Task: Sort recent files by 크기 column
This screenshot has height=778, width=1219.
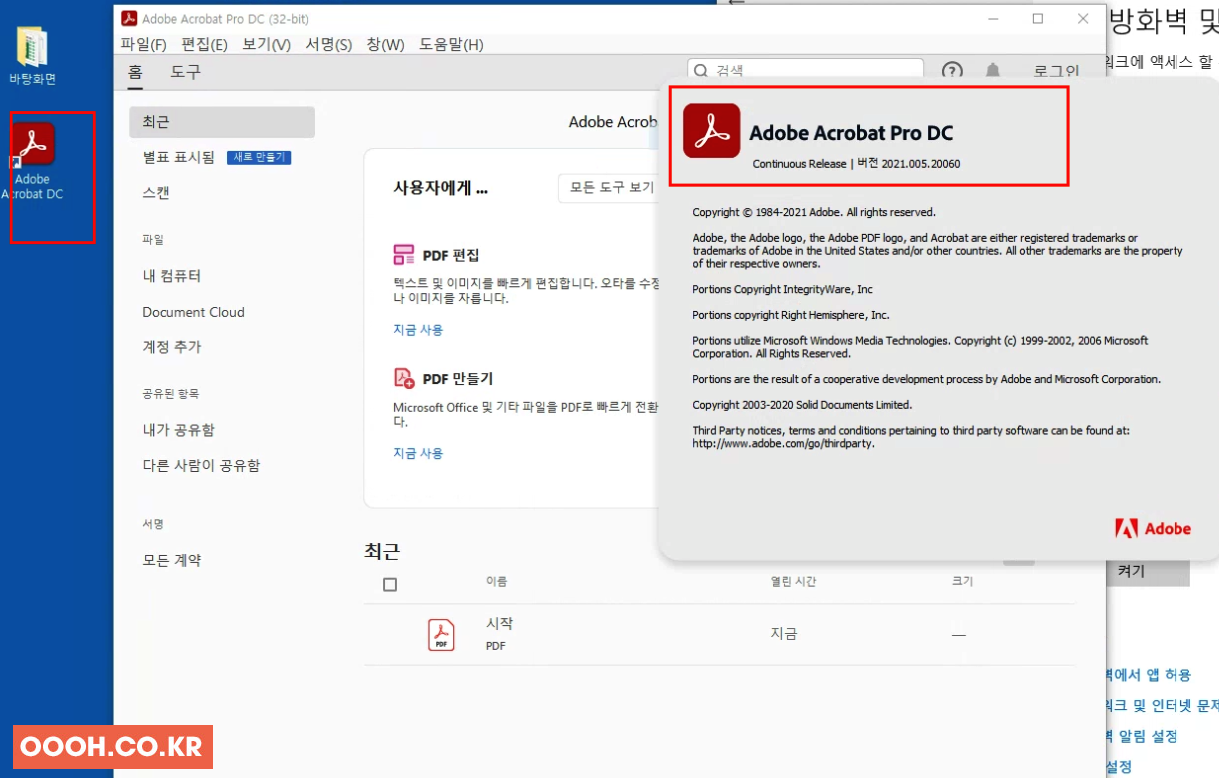Action: 962,582
